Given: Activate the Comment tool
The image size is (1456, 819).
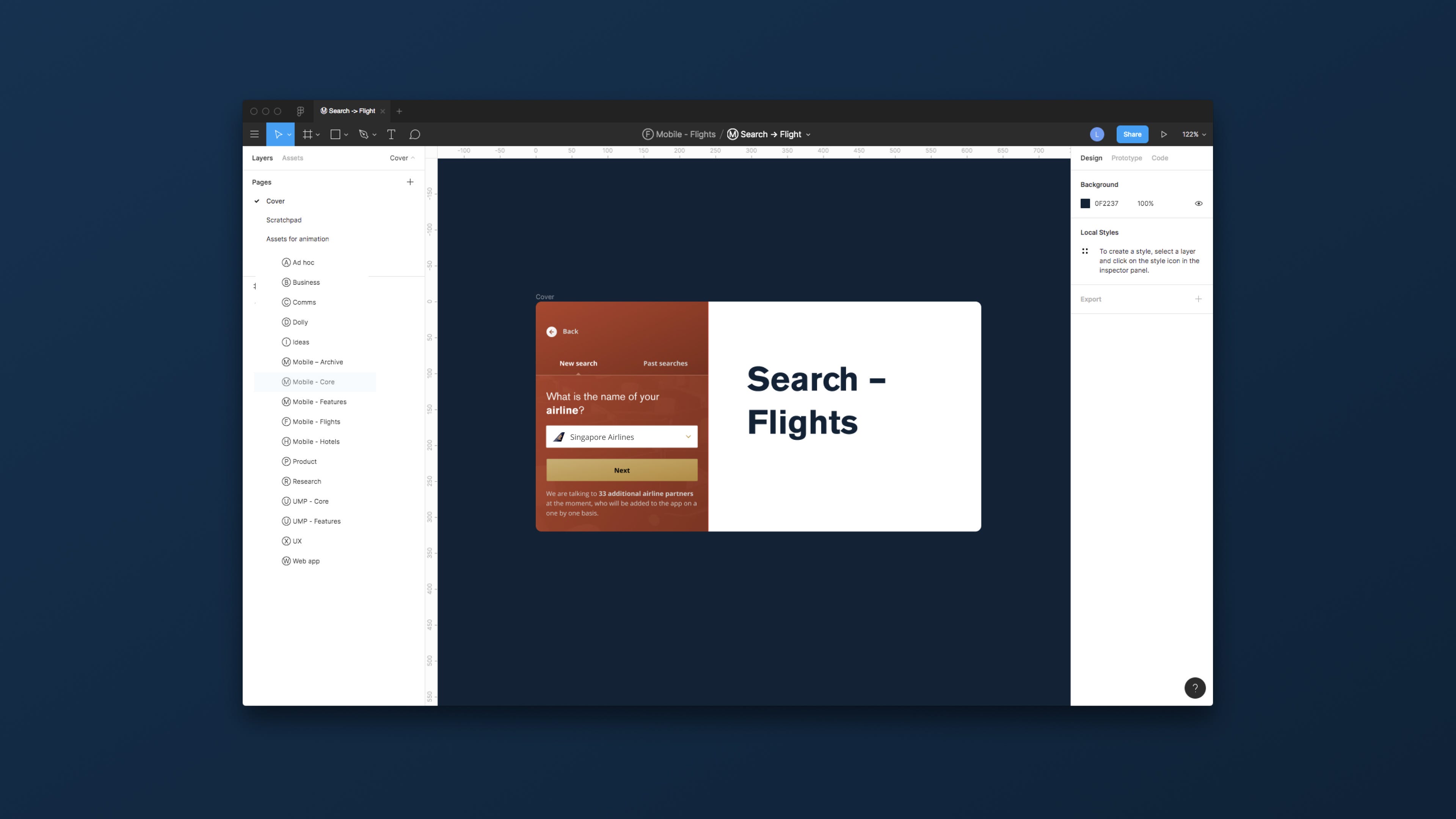Looking at the screenshot, I should coord(415,135).
